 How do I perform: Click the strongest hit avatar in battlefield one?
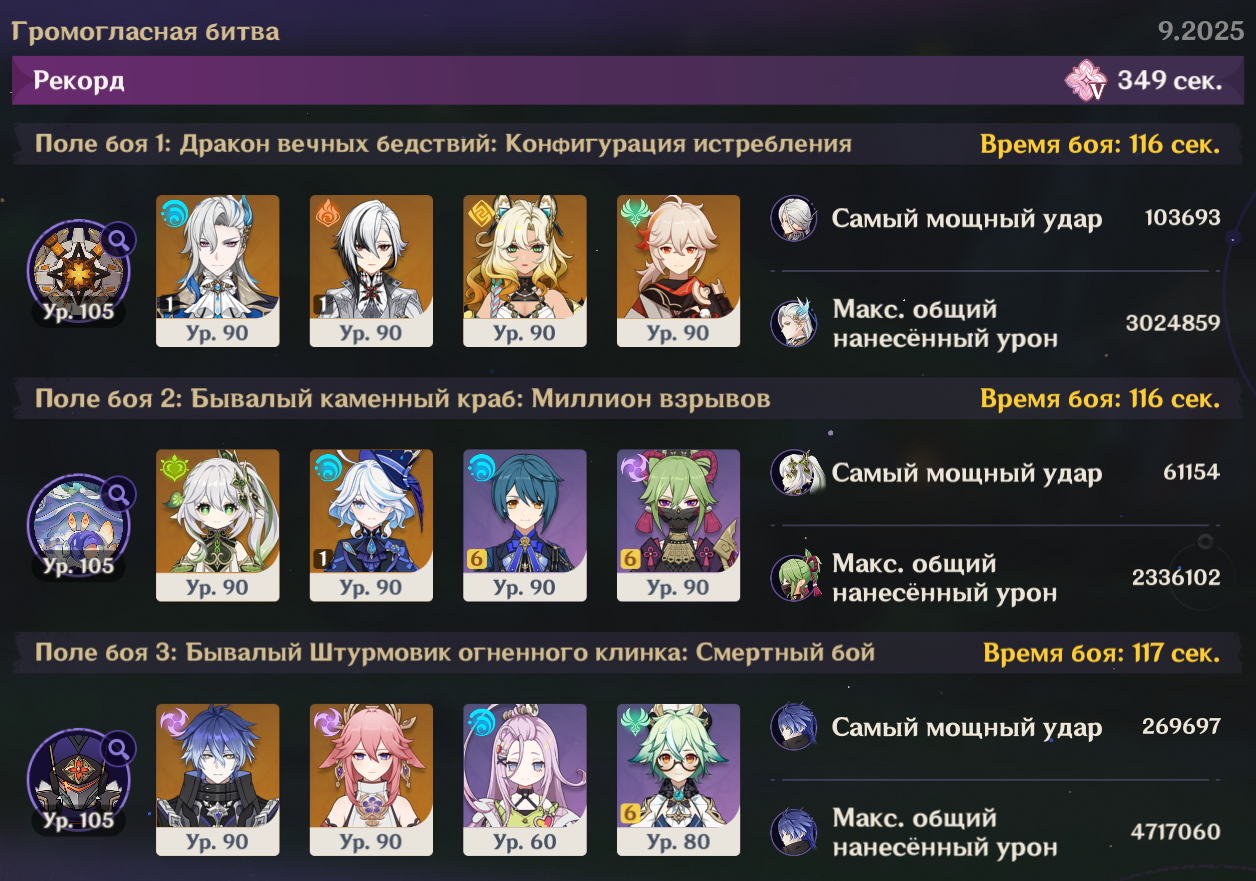(791, 218)
